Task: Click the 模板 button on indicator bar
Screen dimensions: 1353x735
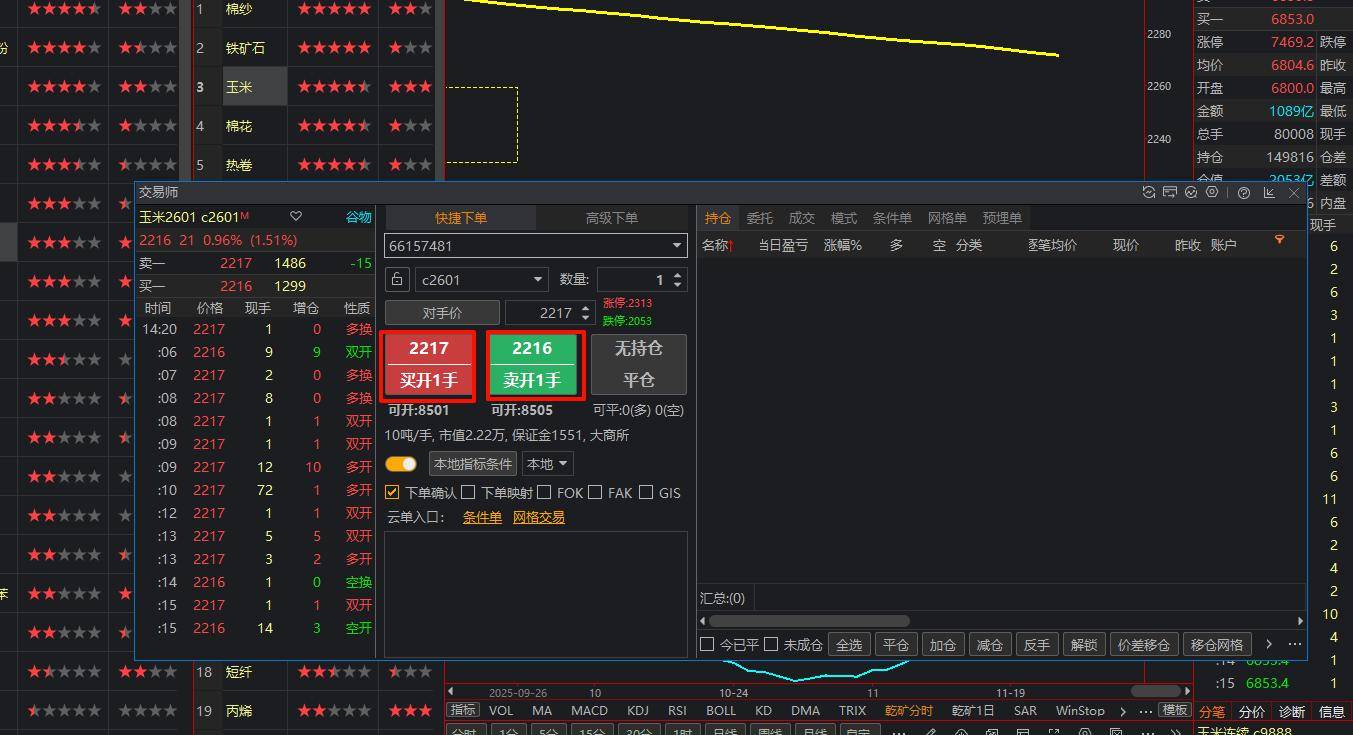Action: click(x=1174, y=711)
